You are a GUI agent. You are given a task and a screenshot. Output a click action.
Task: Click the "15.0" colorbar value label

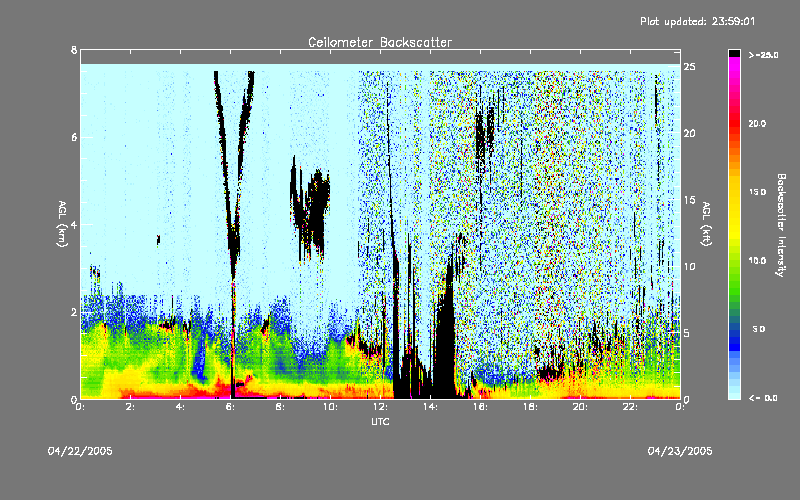[757, 192]
